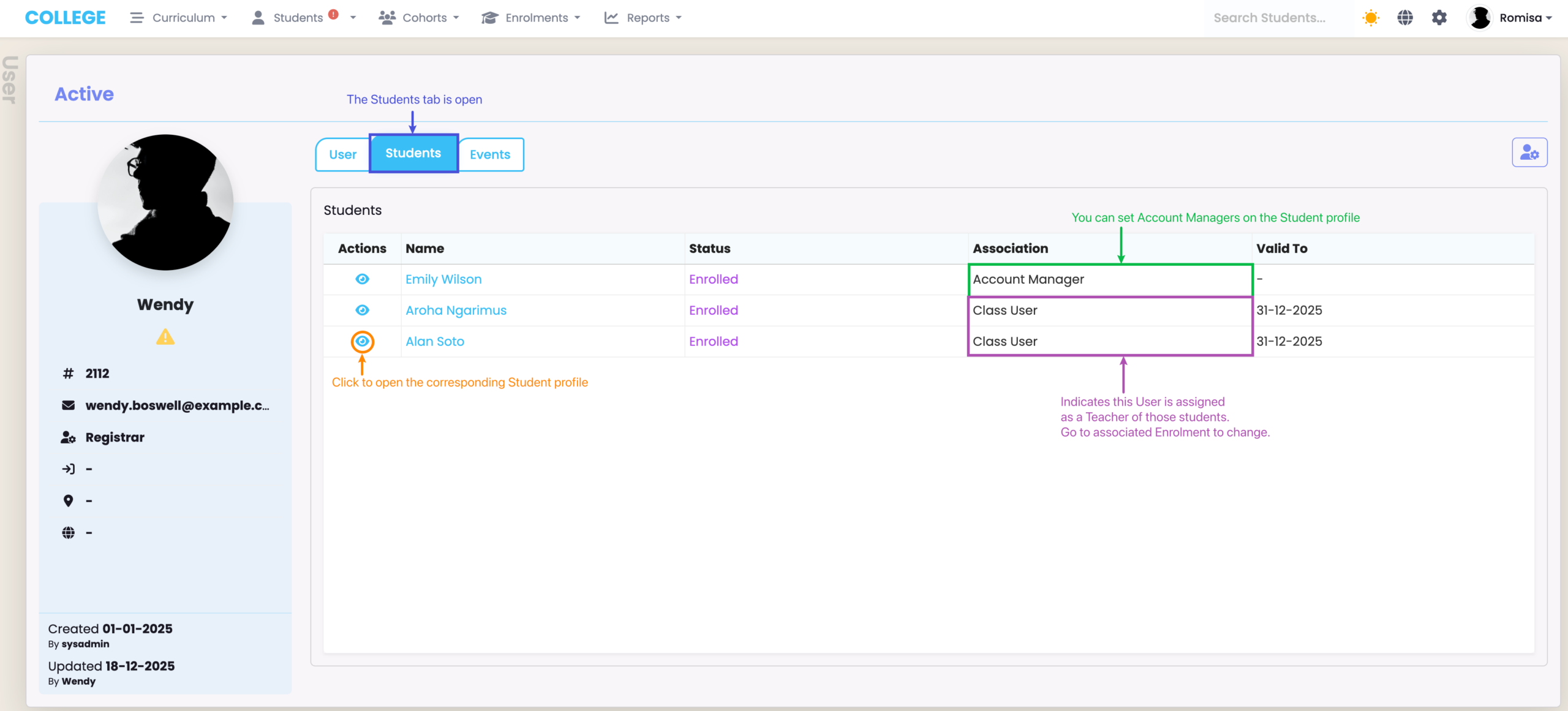Image resolution: width=1568 pixels, height=711 pixels.
Task: Click the user settings icon button
Action: click(x=1529, y=152)
